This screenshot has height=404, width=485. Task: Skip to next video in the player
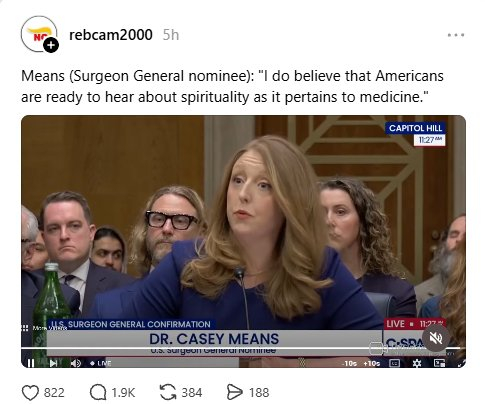(x=53, y=363)
